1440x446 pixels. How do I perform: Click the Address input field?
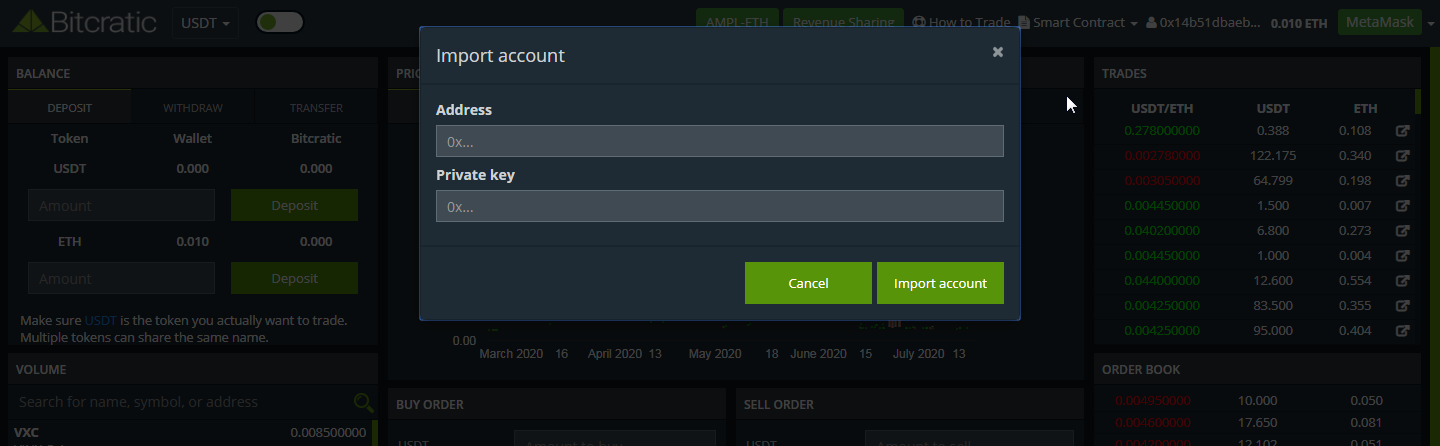coord(720,141)
